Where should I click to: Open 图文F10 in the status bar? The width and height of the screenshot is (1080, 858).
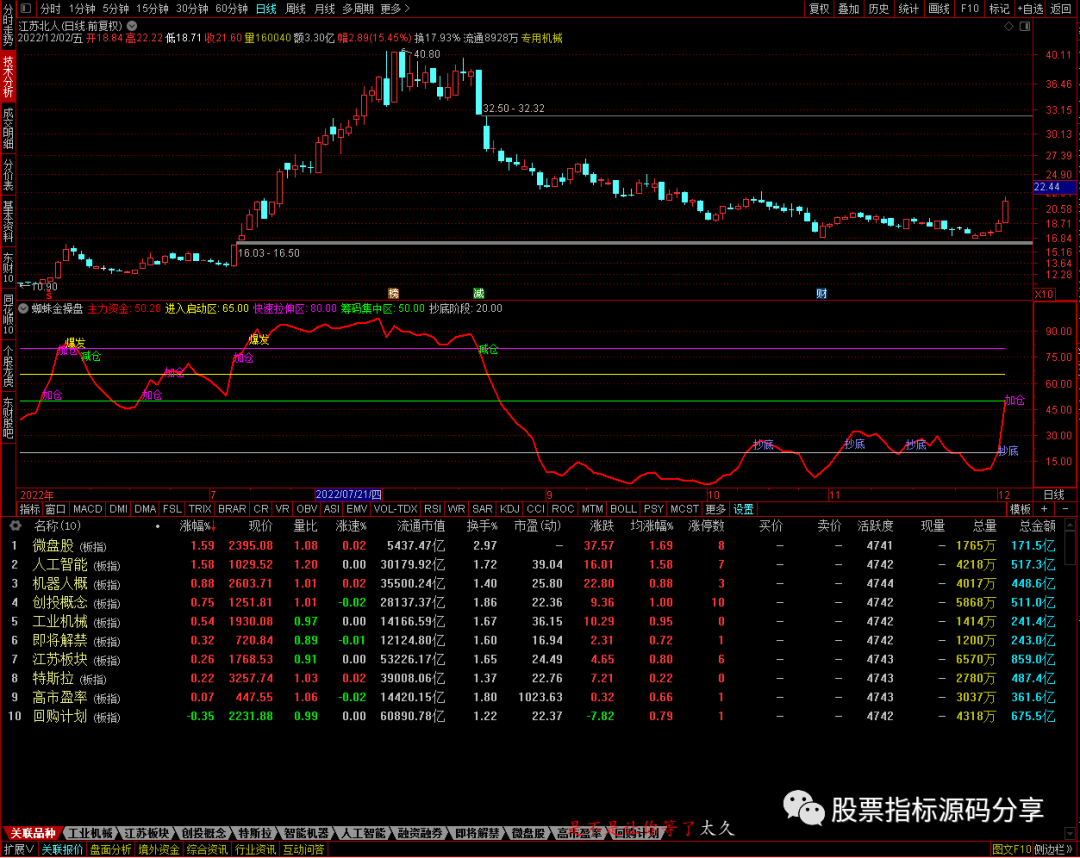[x=1012, y=850]
